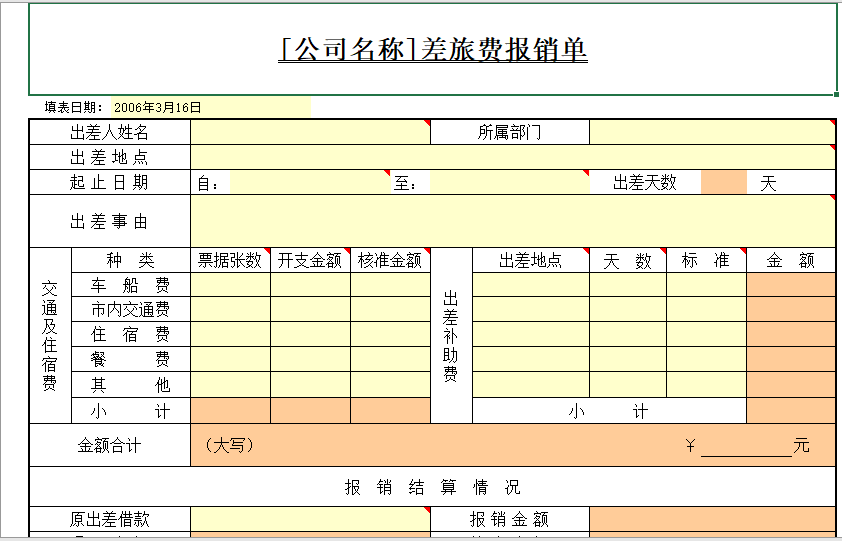Click the 票据张数 cell in 餐费 row
This screenshot has width=842, height=541.
tap(230, 360)
